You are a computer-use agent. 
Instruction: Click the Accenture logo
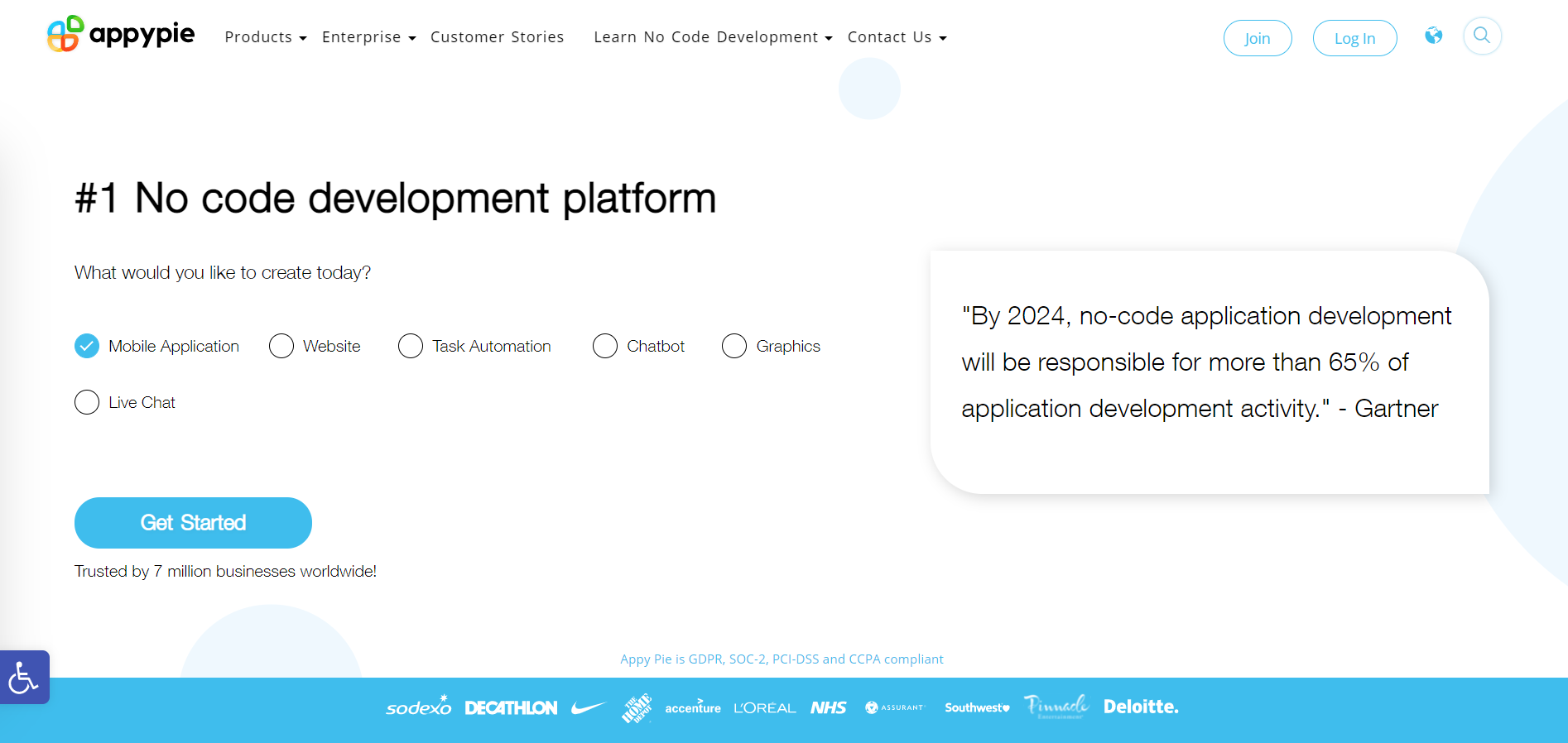click(x=693, y=707)
